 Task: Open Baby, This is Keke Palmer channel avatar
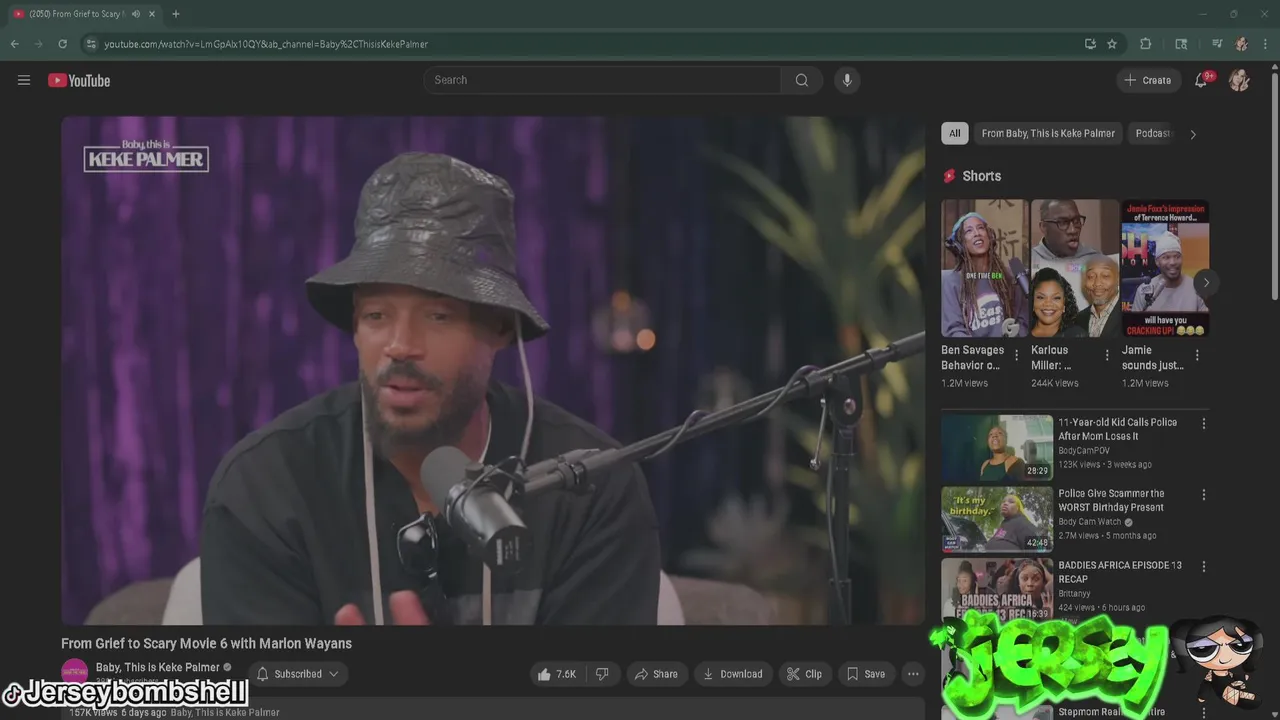pyautogui.click(x=75, y=673)
